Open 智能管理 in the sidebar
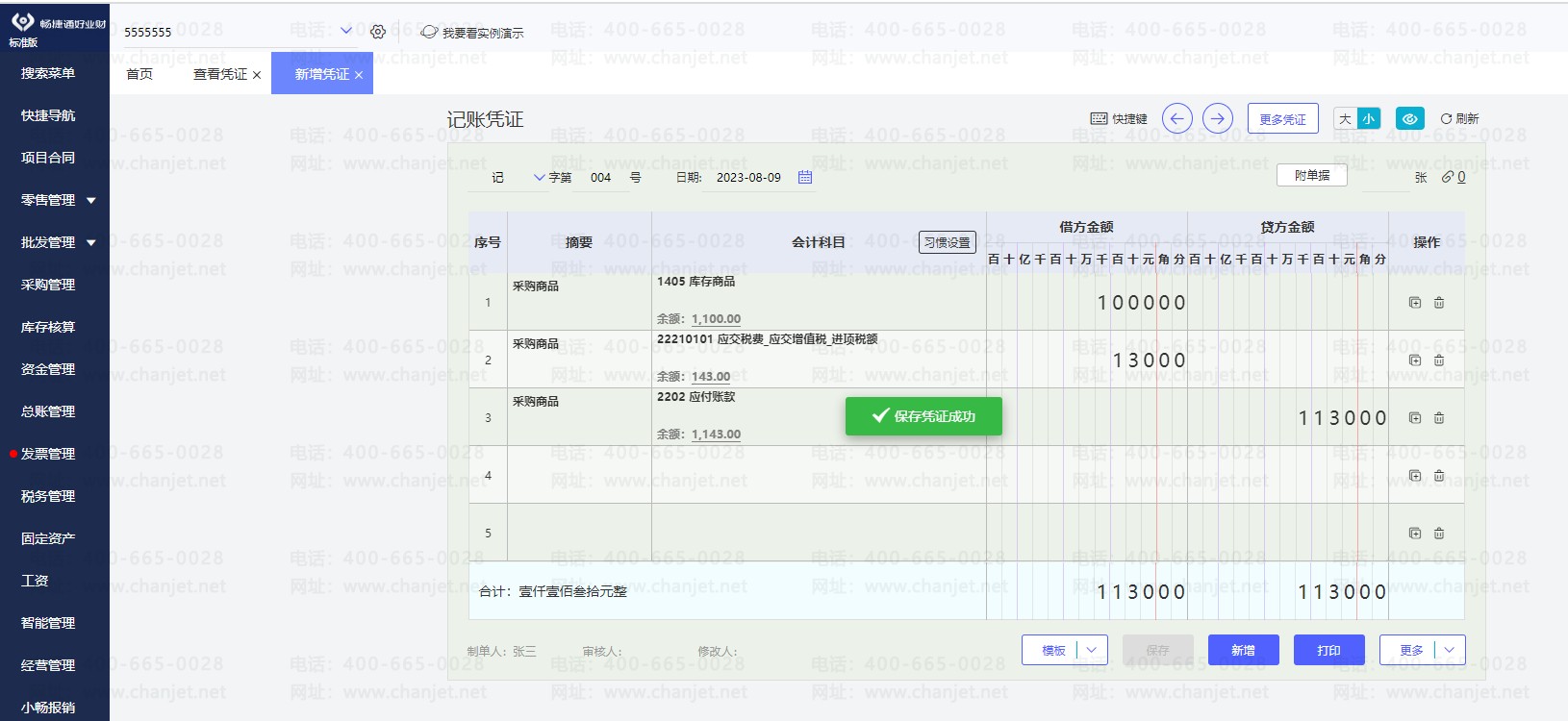The image size is (1568, 721). pos(48,623)
